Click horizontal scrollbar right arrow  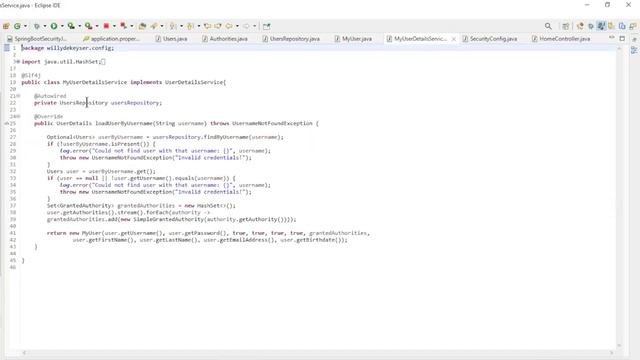click(611, 353)
